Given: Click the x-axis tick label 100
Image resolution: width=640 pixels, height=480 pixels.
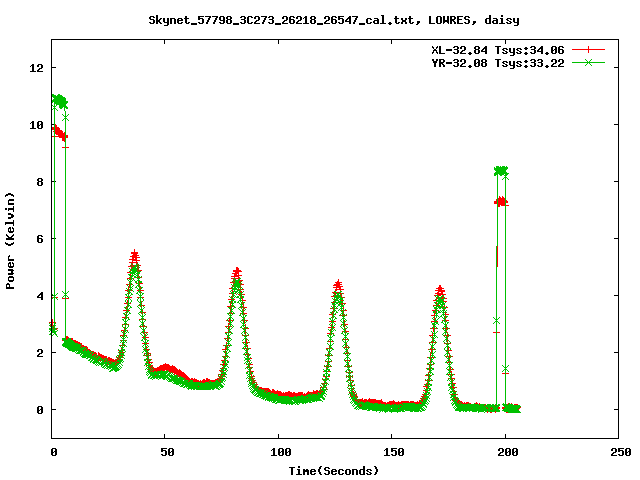Looking at the screenshot, I should (x=280, y=452).
